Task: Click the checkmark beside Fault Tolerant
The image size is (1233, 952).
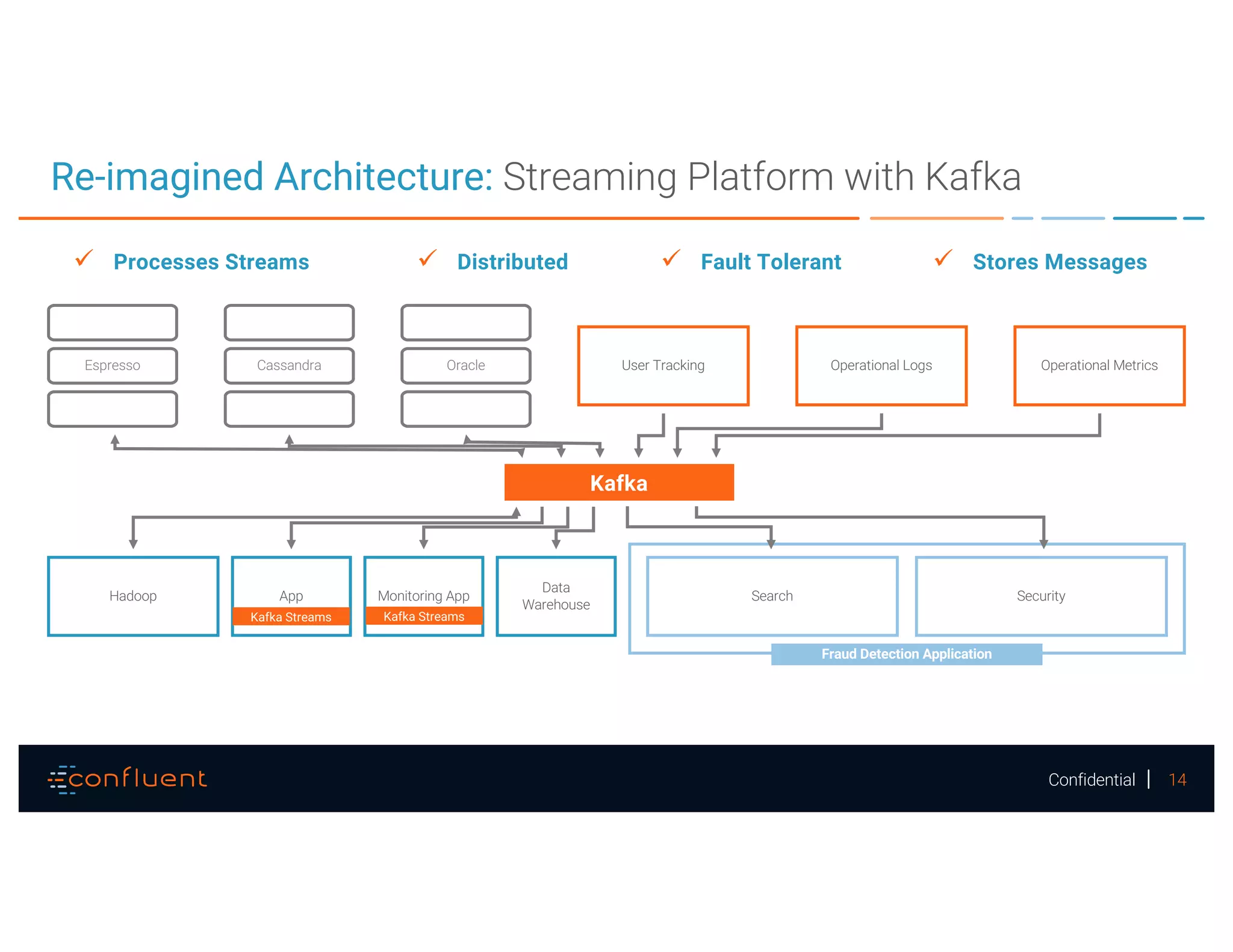Action: 671,258
